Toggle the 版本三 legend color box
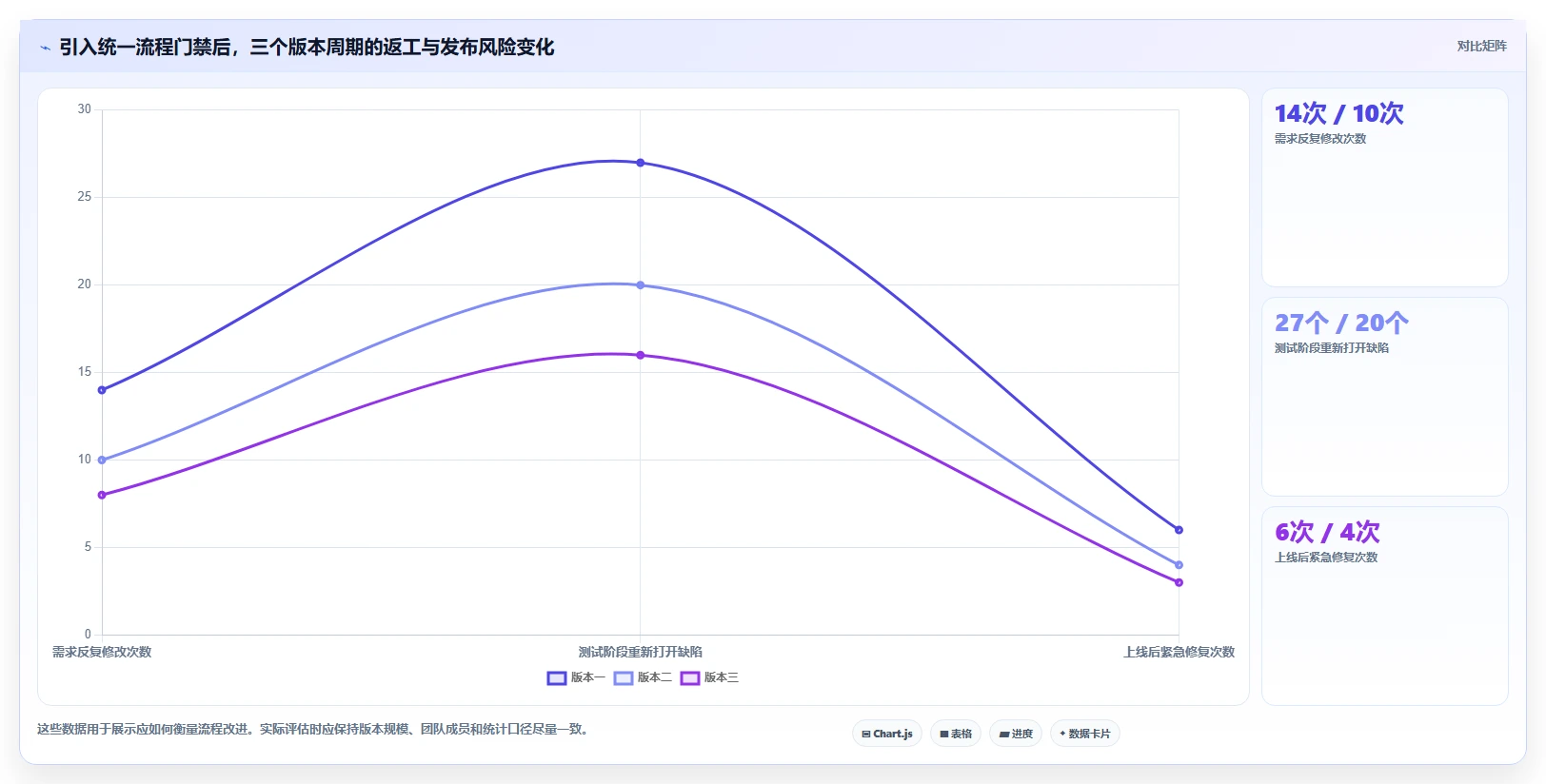This screenshot has height=784, width=1546. [x=690, y=678]
